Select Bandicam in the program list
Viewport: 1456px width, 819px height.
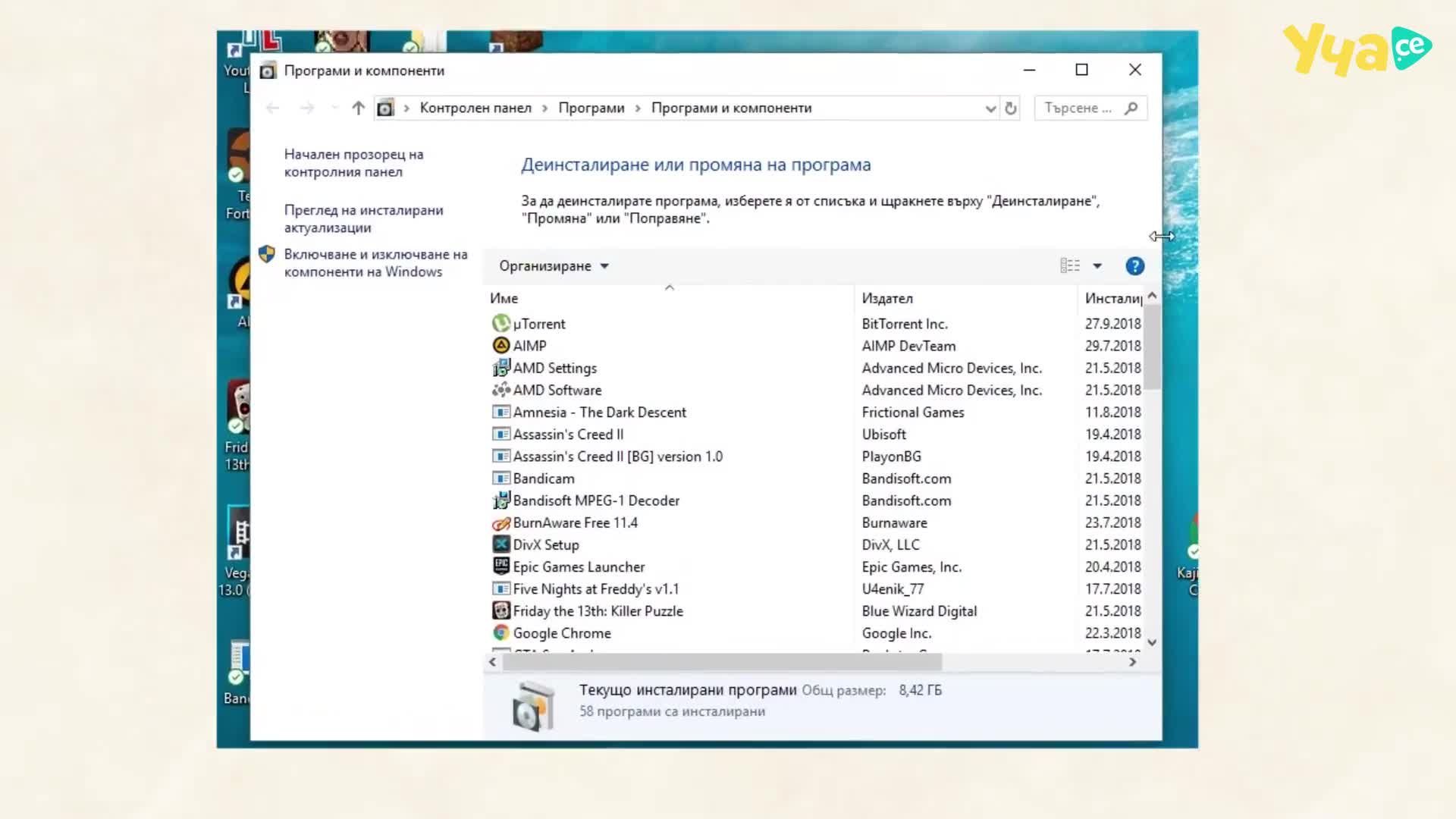[x=544, y=479]
